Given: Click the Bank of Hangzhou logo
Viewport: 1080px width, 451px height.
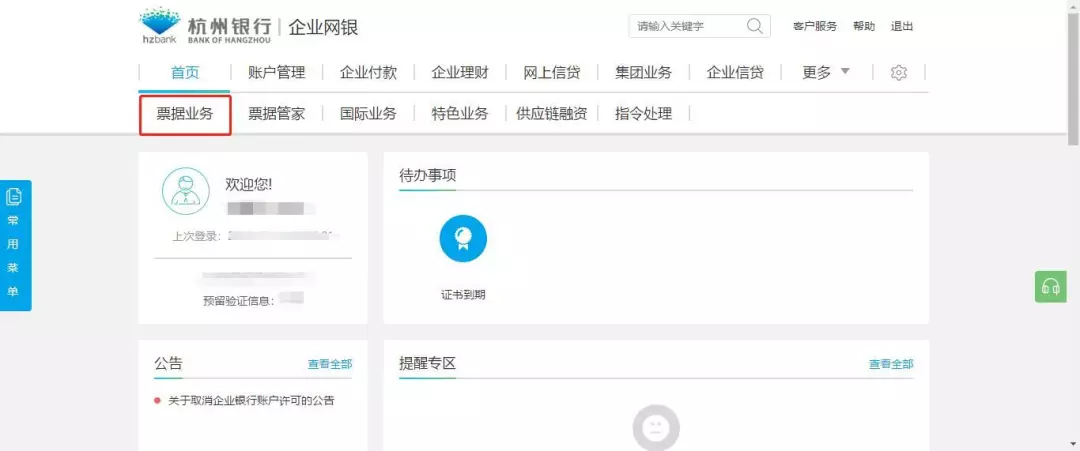Looking at the screenshot, I should (x=205, y=27).
